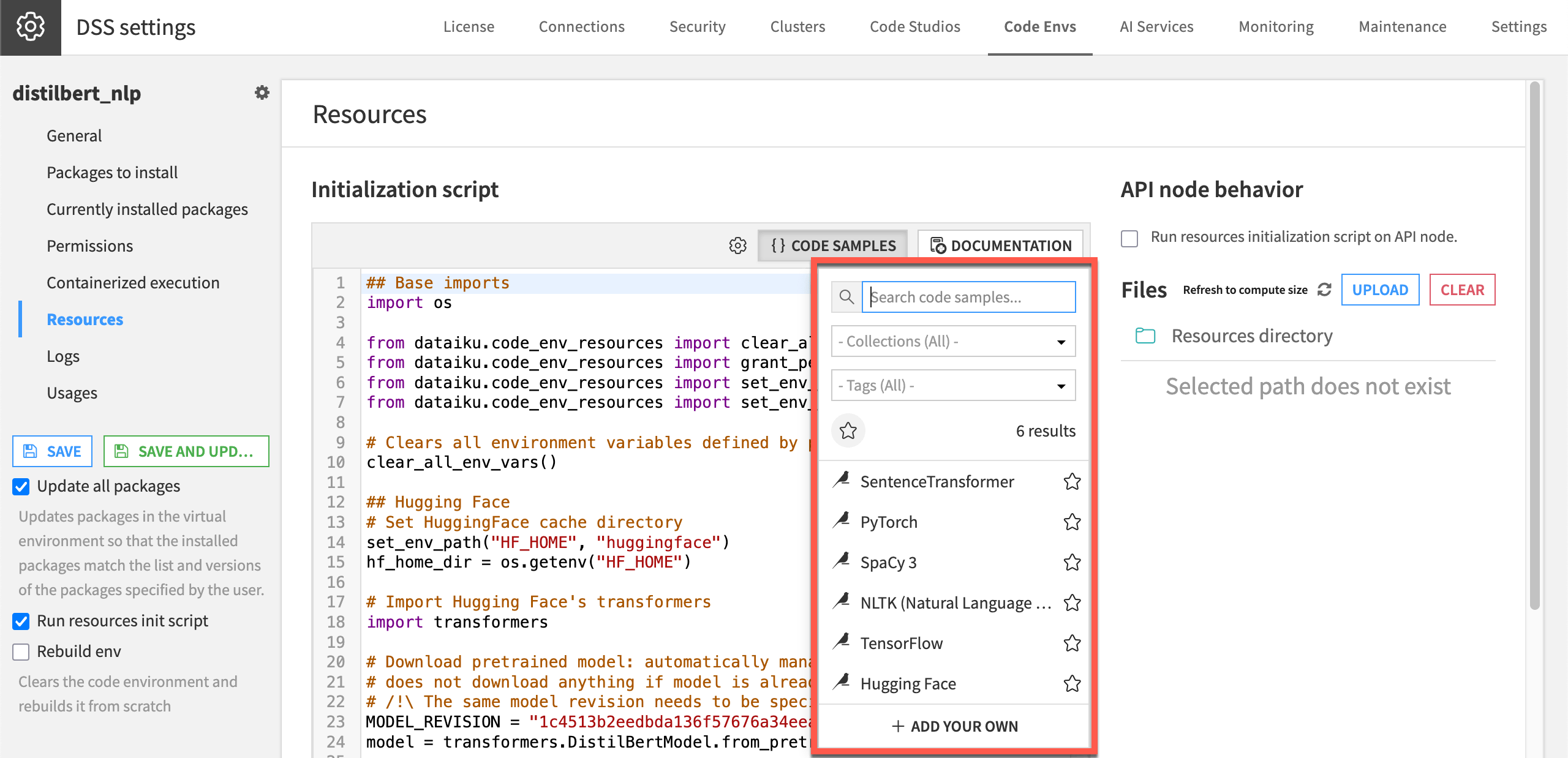Open editor settings gear in script toolbar
Screen dimensions: 1568x758
[737, 246]
